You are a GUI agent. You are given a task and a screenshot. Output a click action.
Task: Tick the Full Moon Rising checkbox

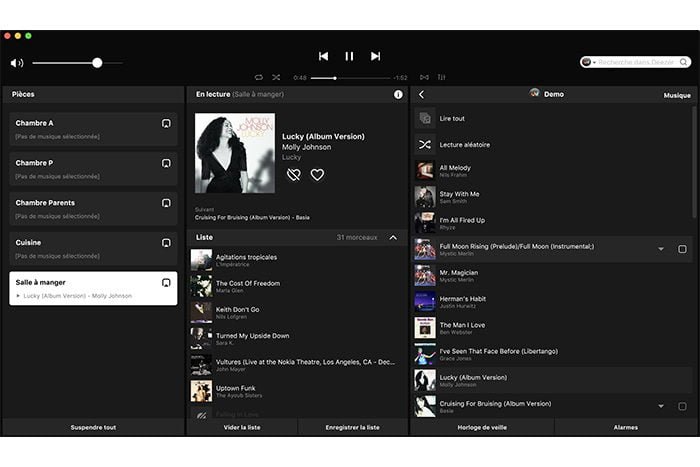coord(682,249)
